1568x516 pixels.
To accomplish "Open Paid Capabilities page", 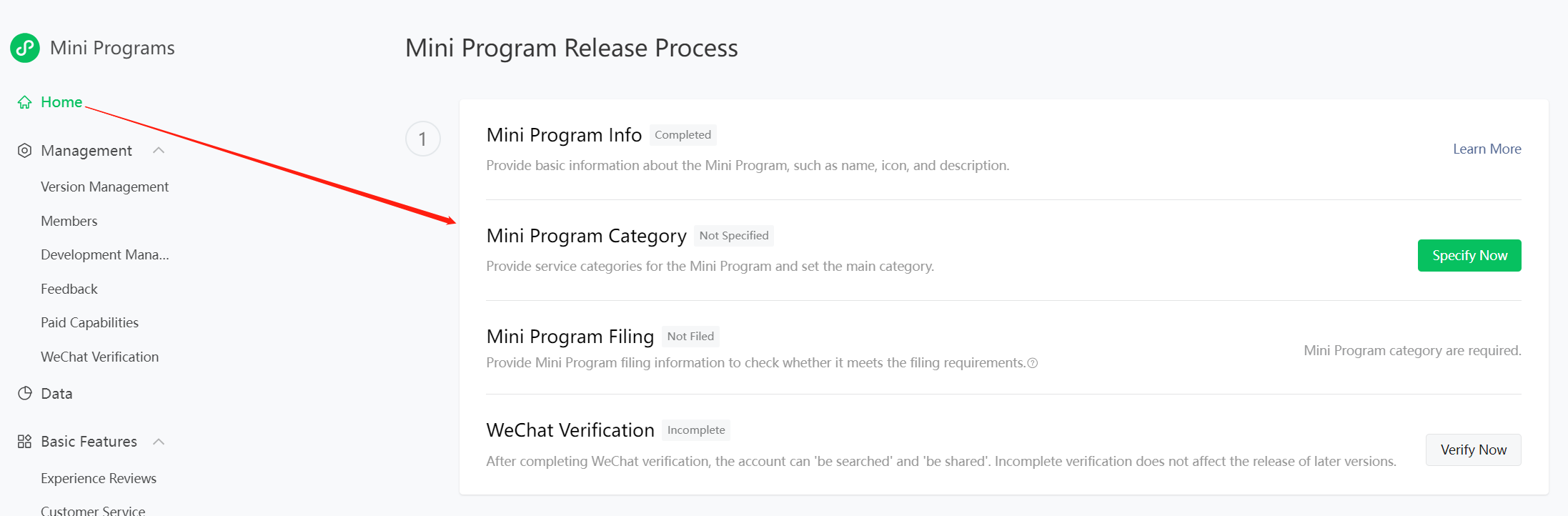I will pyautogui.click(x=89, y=322).
